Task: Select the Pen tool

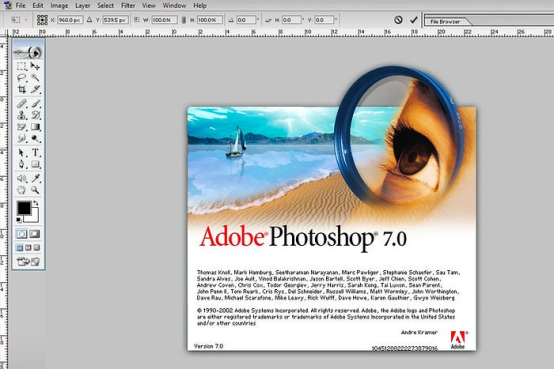Action: tap(22, 164)
